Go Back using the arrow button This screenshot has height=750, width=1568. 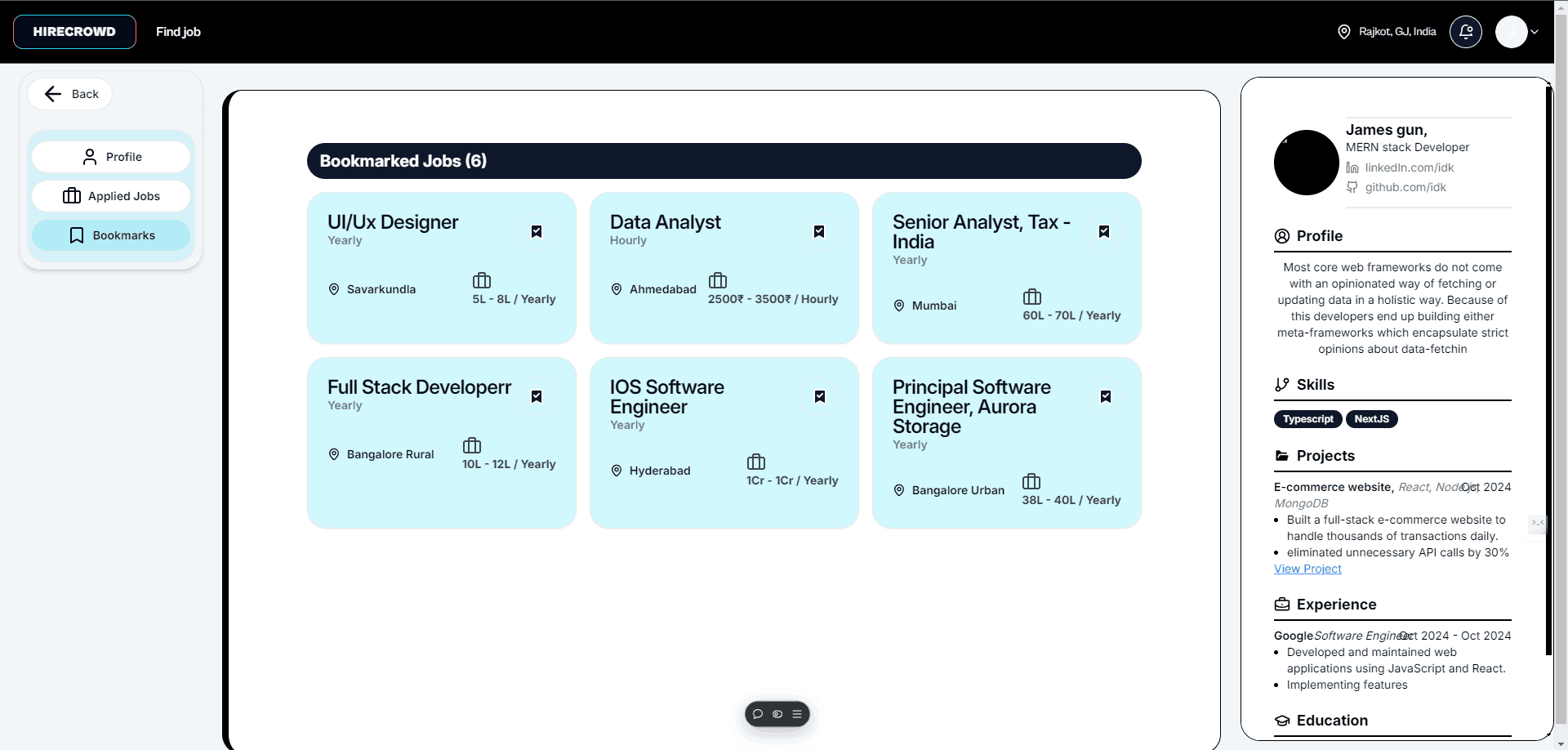tap(69, 94)
